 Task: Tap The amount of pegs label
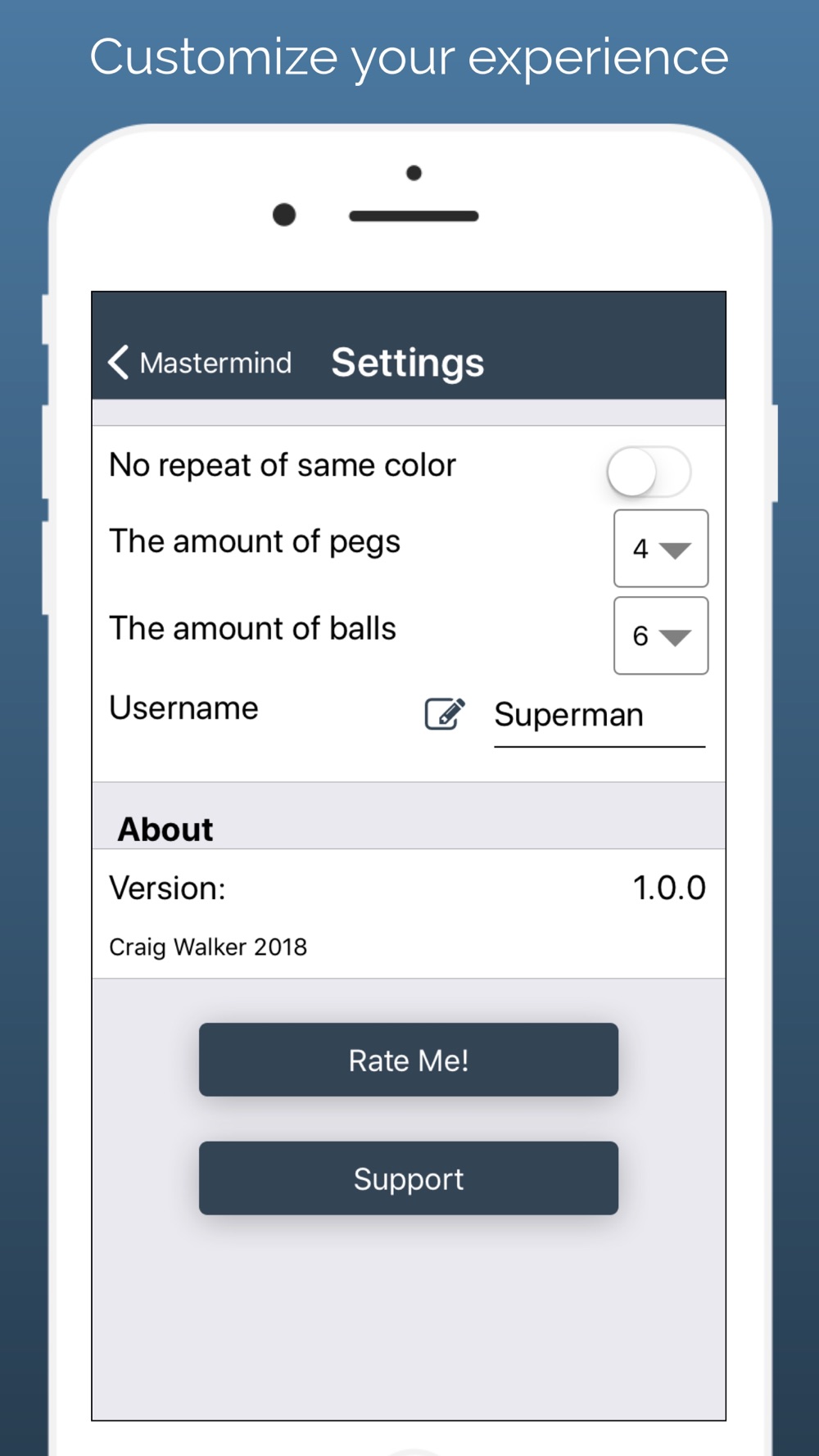pyautogui.click(x=255, y=542)
